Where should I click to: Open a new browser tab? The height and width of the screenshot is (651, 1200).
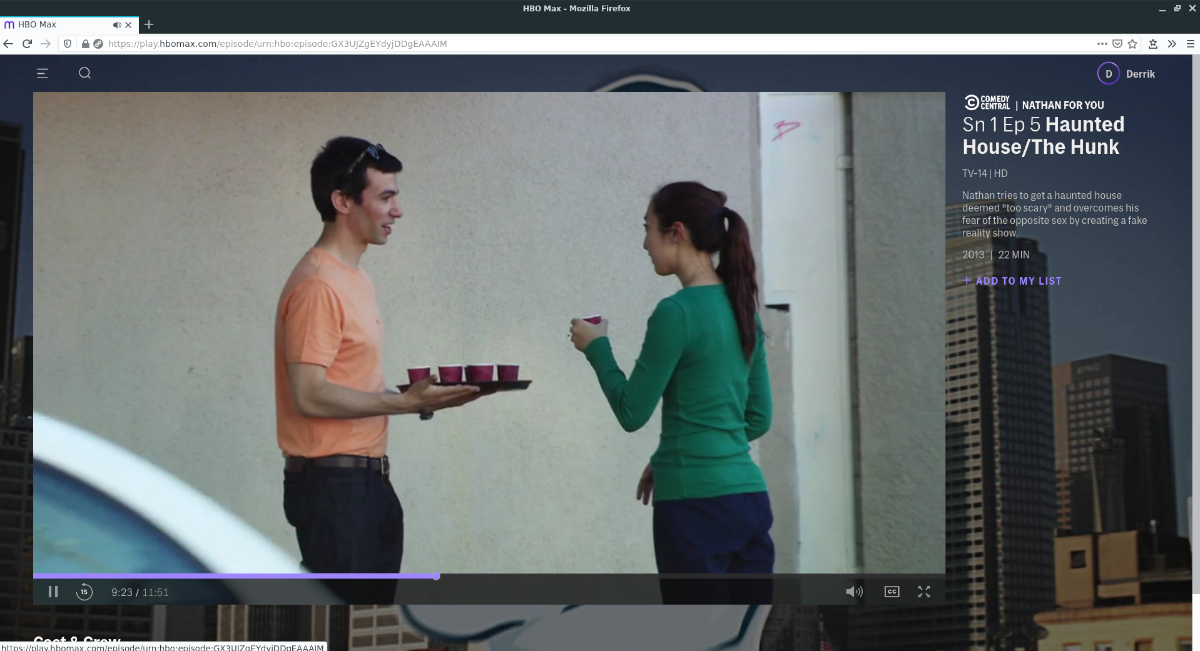(x=149, y=24)
